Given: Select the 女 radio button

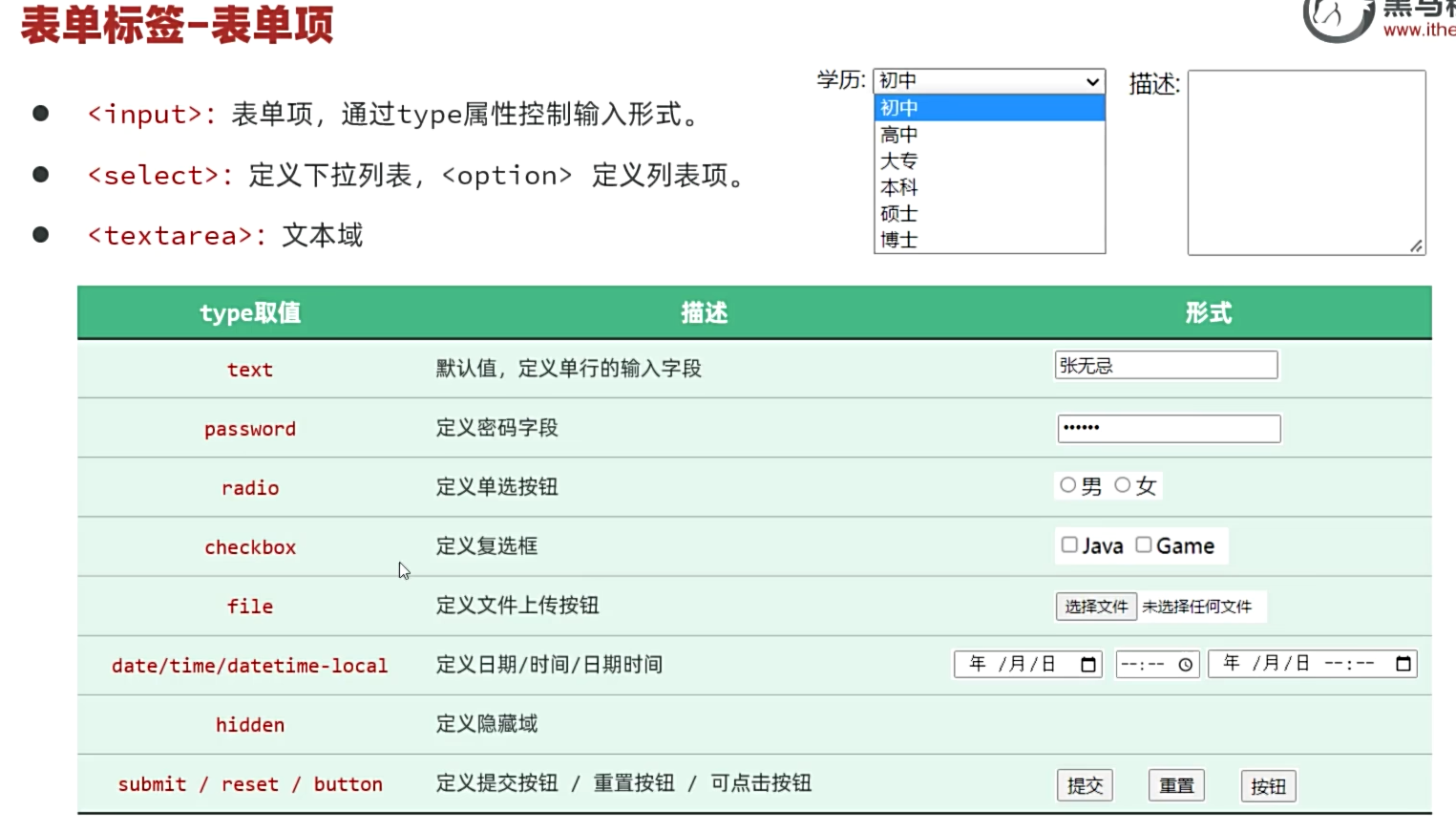Looking at the screenshot, I should pos(1125,485).
